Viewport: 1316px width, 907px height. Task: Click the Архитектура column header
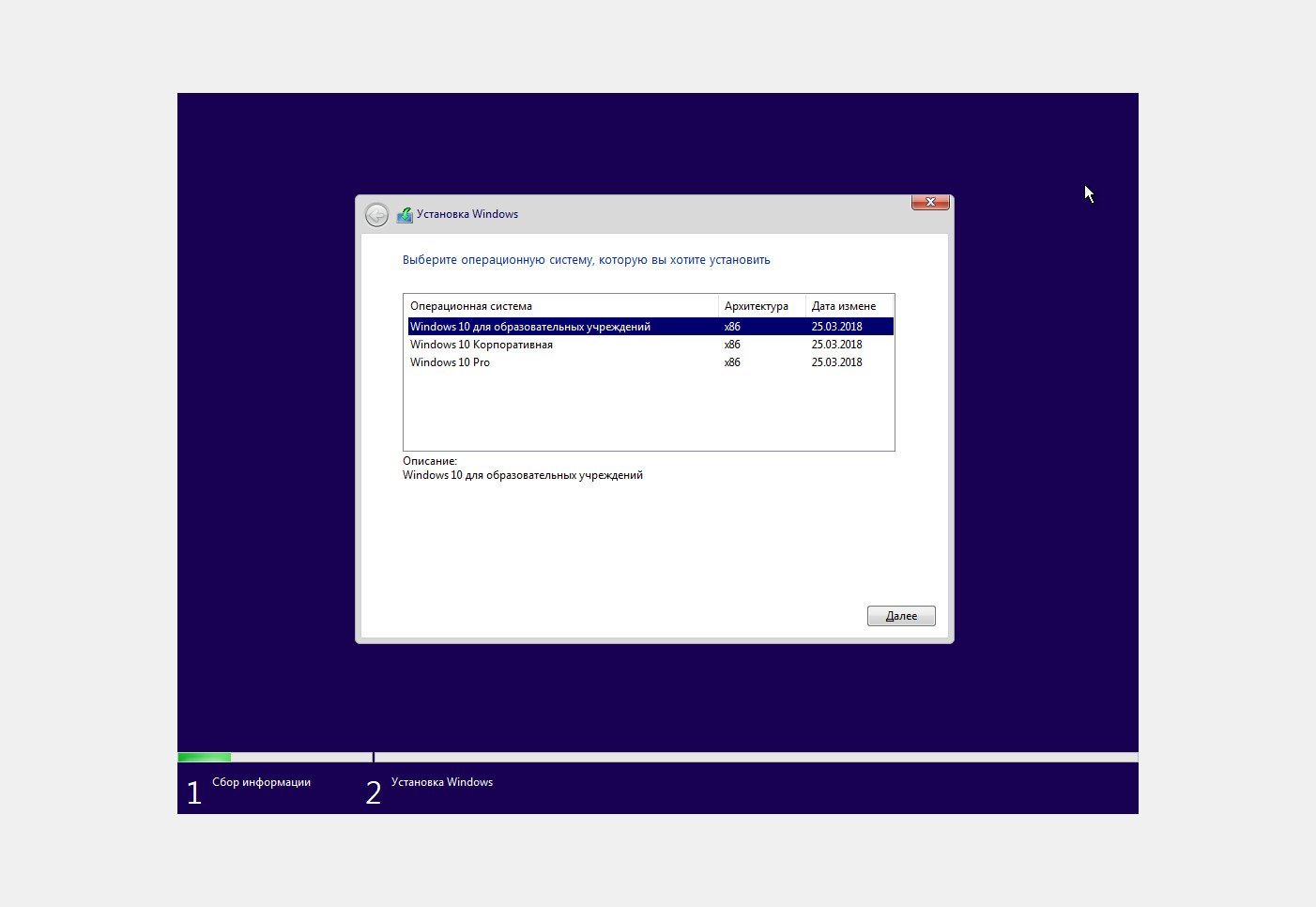pos(762,306)
